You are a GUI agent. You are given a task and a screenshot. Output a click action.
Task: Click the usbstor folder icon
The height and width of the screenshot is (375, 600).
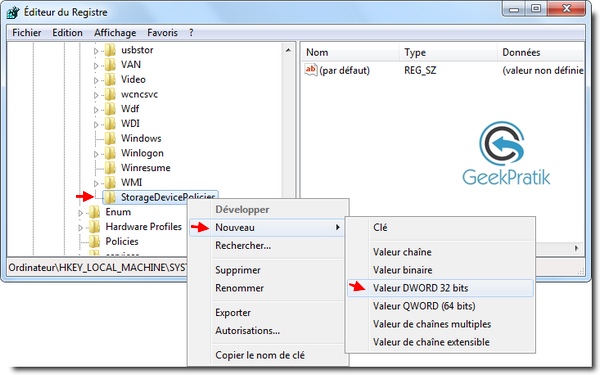(110, 50)
